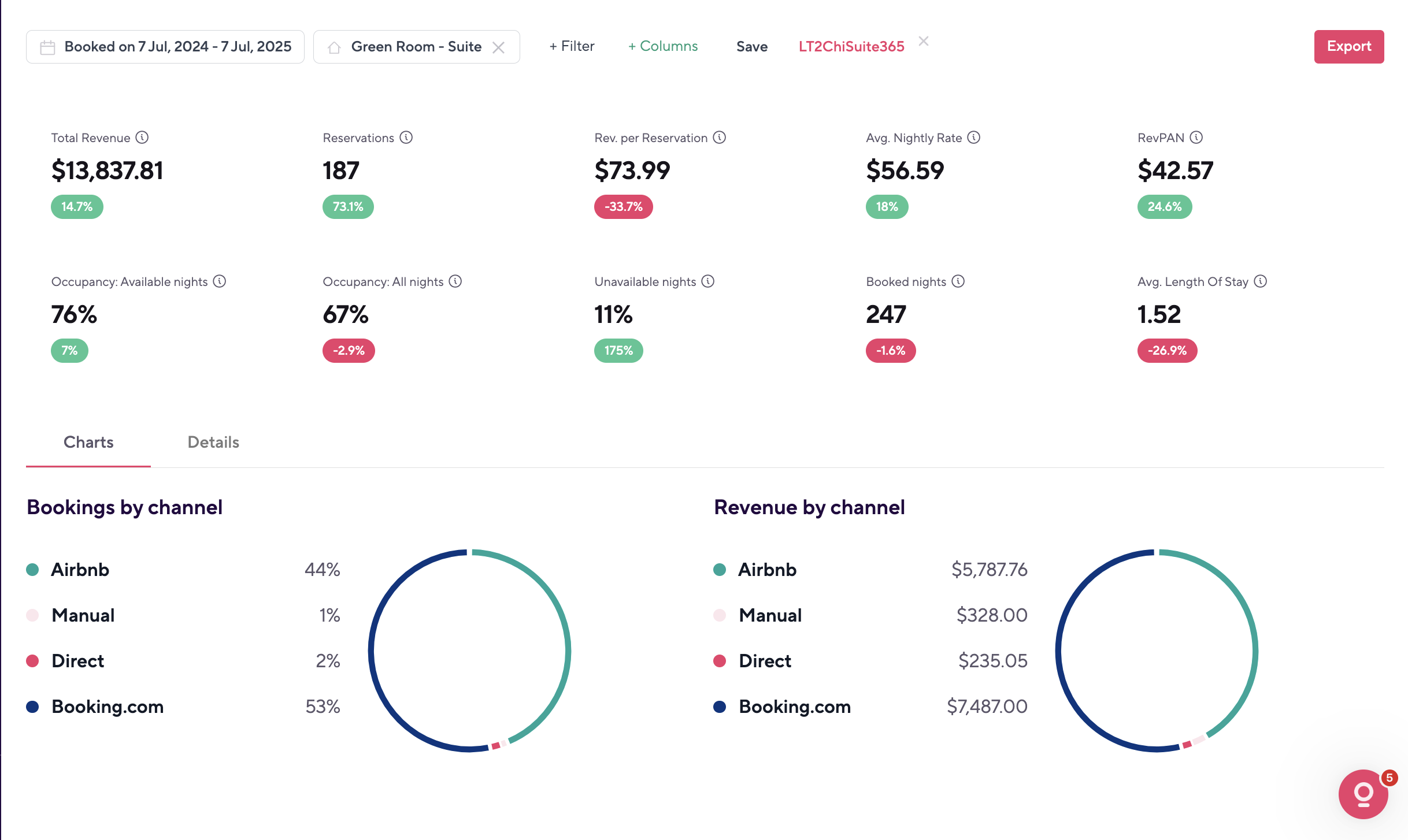Click info icon next to Total Revenue
The width and height of the screenshot is (1408, 840).
coord(142,137)
